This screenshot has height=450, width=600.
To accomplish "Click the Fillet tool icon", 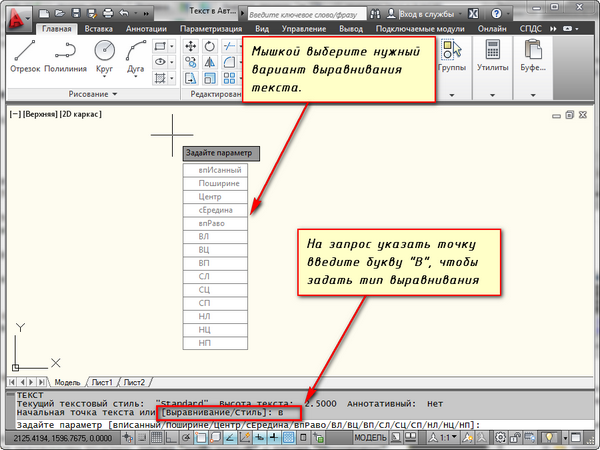I will 229,62.
